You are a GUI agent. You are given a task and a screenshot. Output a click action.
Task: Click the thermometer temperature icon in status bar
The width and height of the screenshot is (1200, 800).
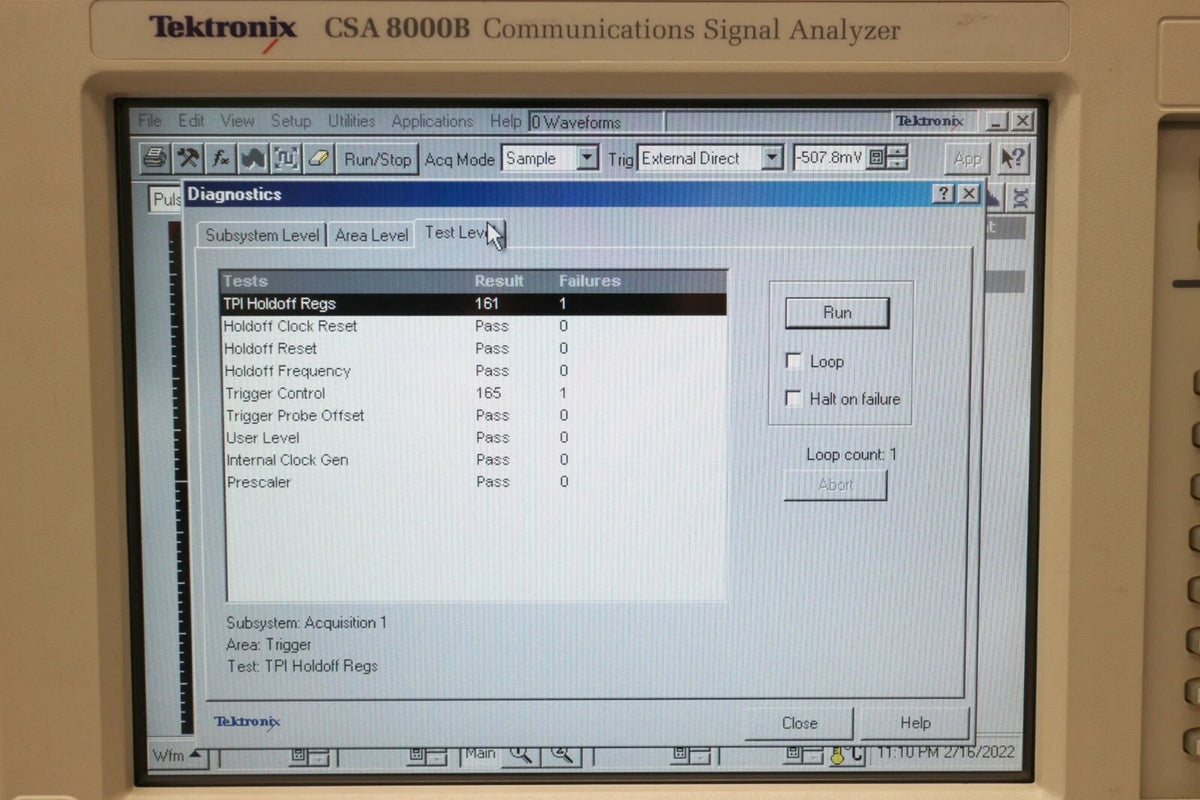pos(837,754)
